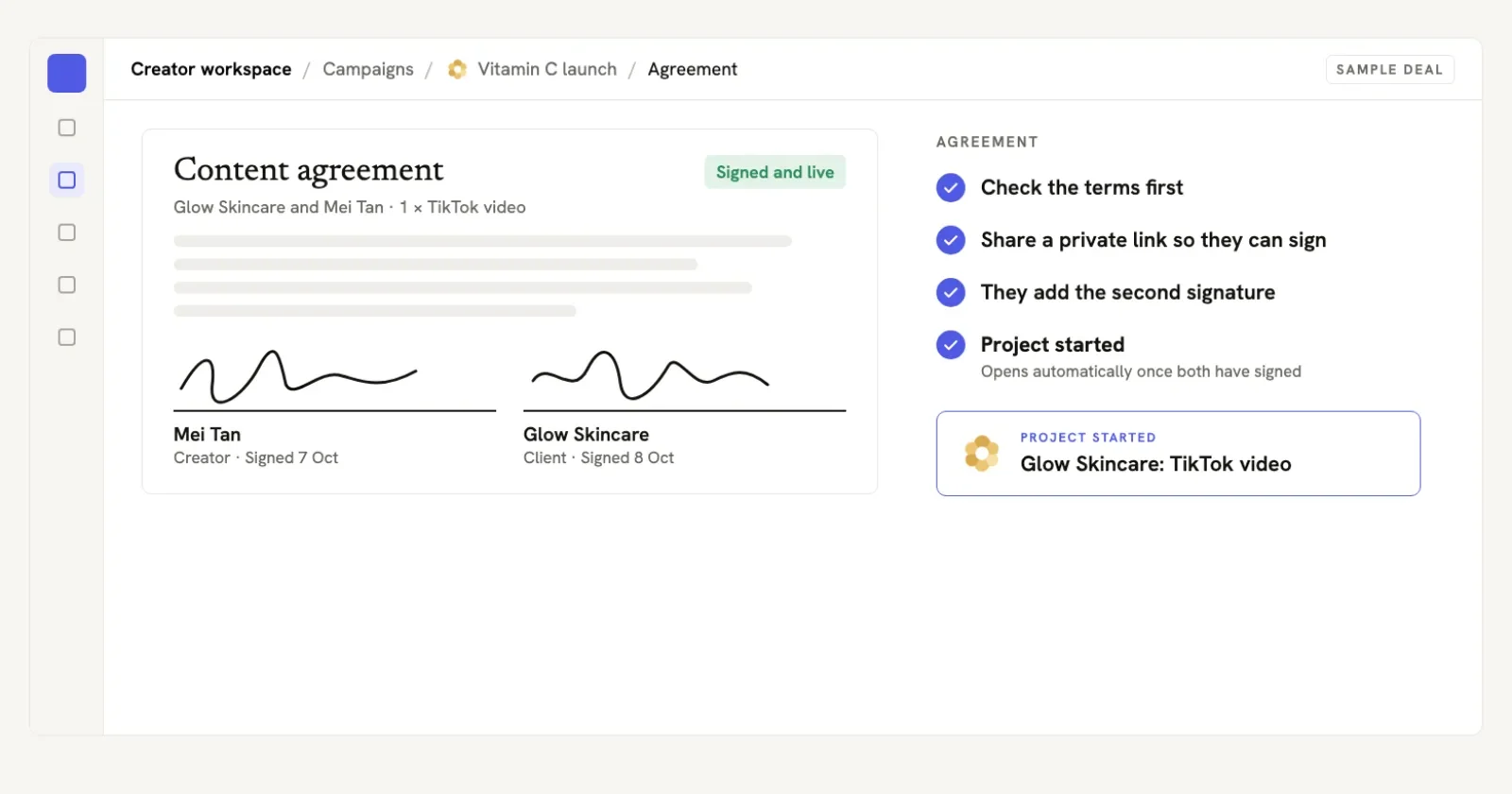Screen dimensions: 1512x794
Task: Click the "Content agreement" heading
Action: 308,169
